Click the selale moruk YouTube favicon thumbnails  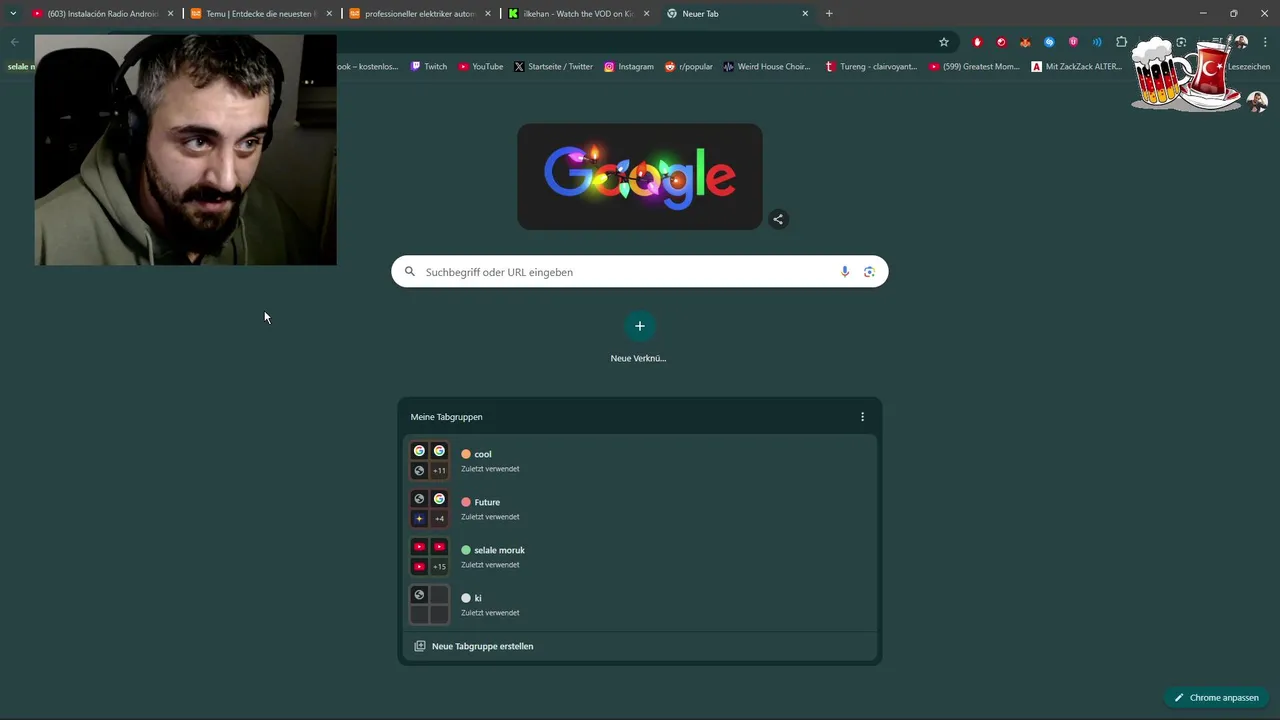[x=429, y=557]
